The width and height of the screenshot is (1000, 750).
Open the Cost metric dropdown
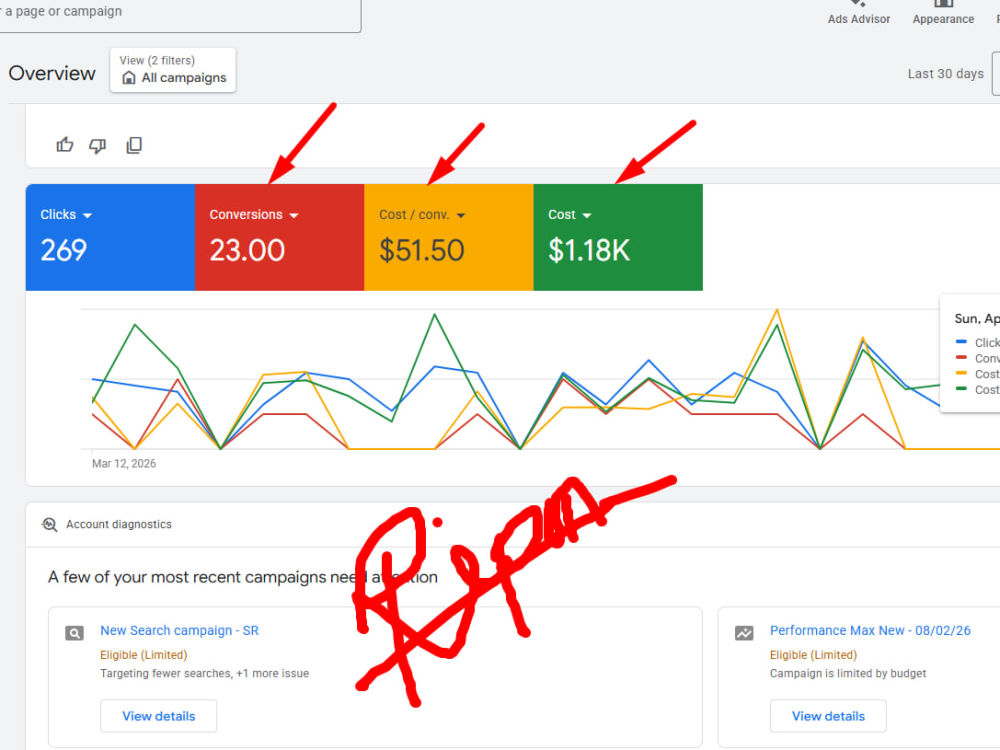point(570,215)
